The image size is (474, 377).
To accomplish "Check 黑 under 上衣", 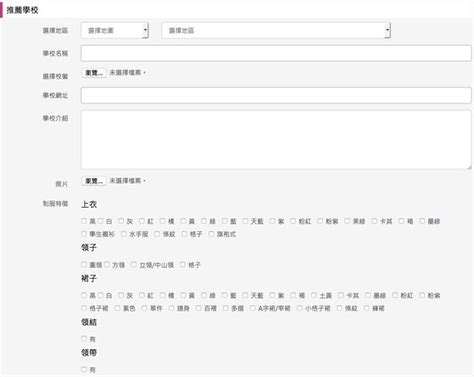I will [x=84, y=221].
